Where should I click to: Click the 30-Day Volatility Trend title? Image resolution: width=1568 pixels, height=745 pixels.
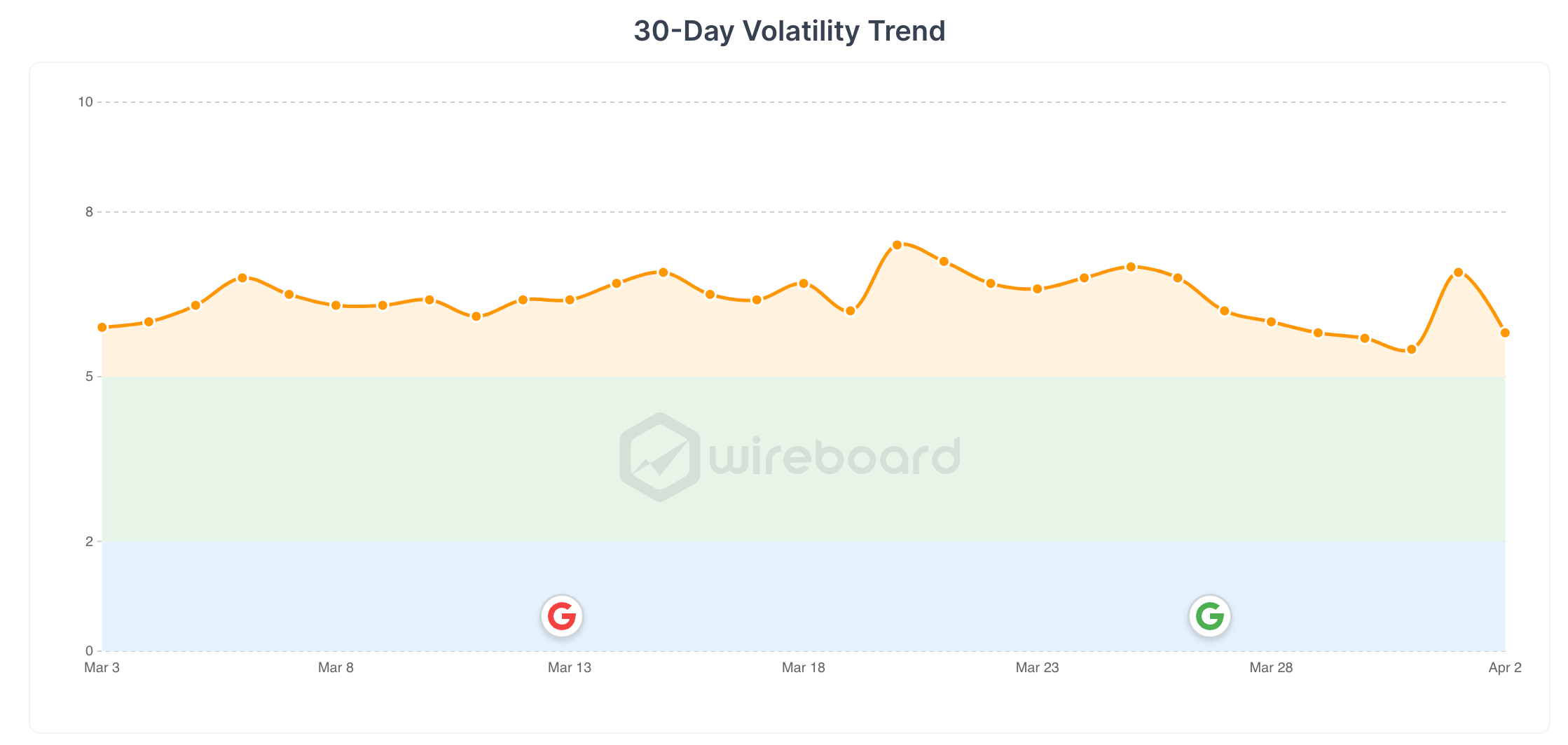coord(790,31)
